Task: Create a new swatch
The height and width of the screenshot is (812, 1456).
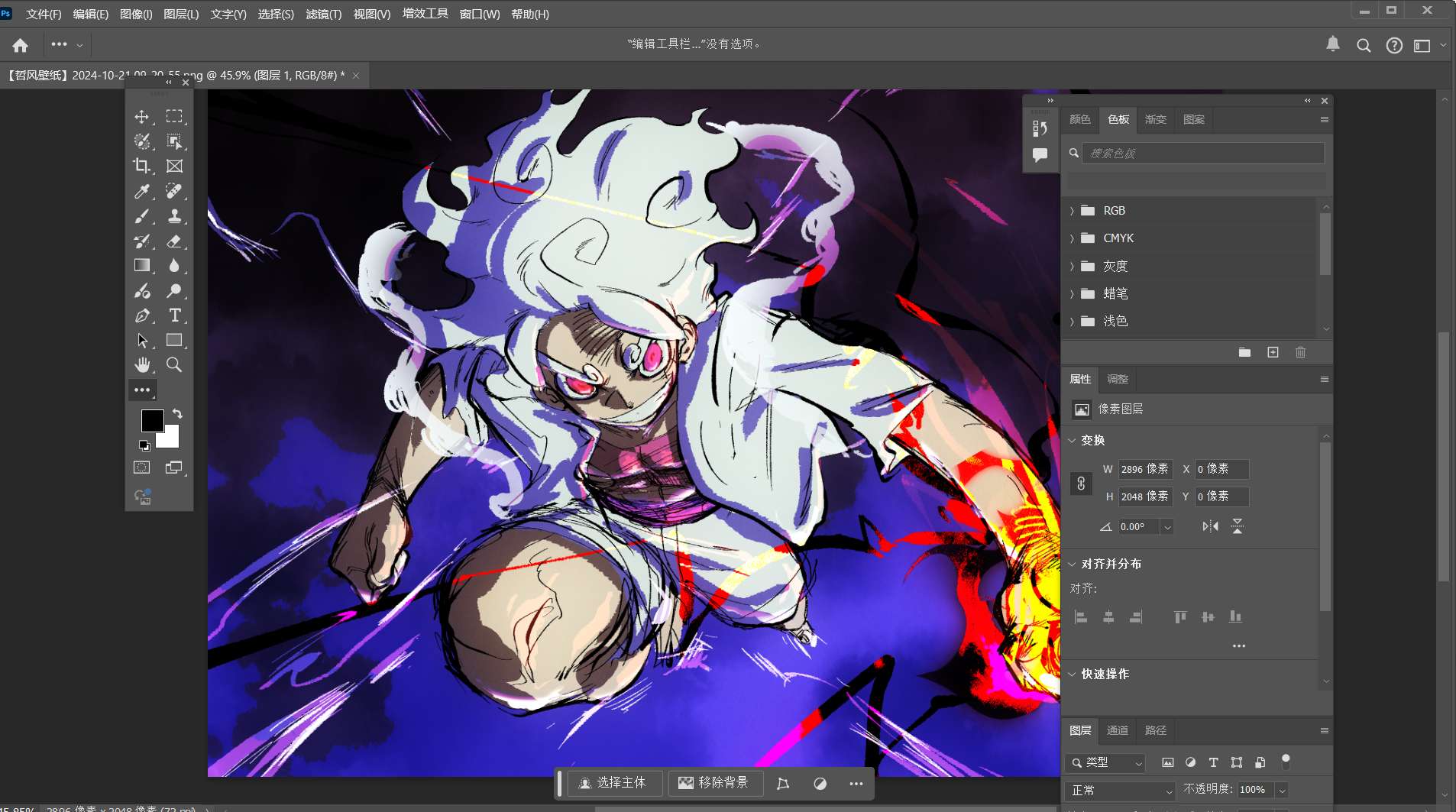Action: (x=1273, y=352)
